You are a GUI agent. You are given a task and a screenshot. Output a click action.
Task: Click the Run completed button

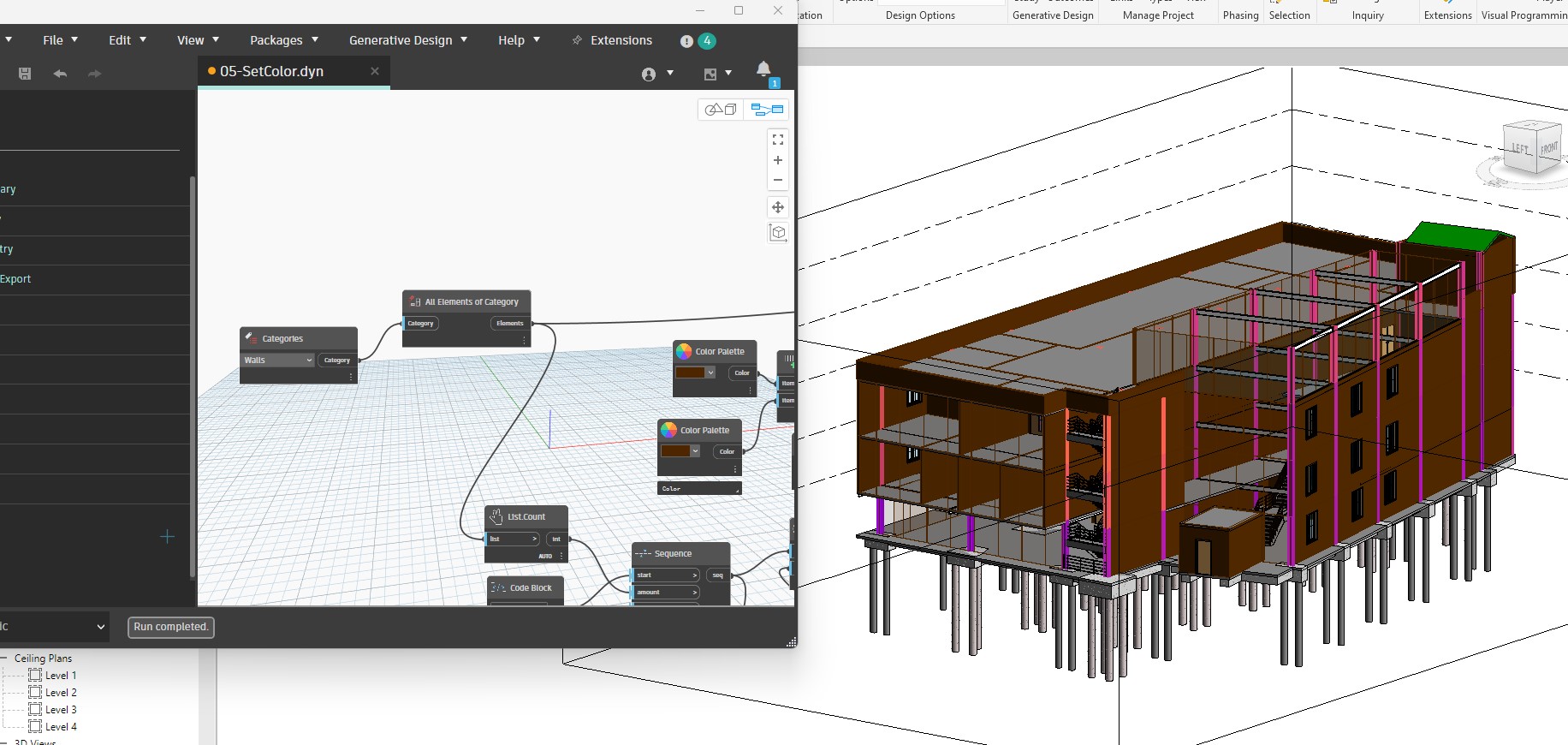[170, 627]
